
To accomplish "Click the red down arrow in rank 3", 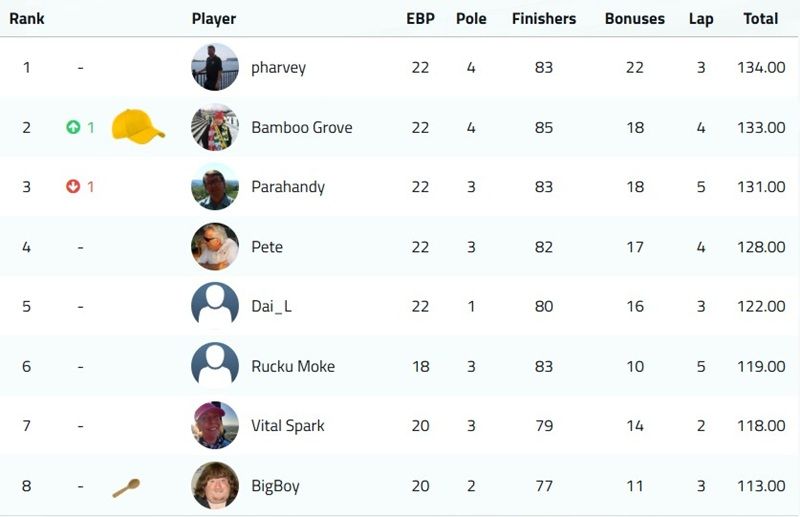I will point(73,186).
